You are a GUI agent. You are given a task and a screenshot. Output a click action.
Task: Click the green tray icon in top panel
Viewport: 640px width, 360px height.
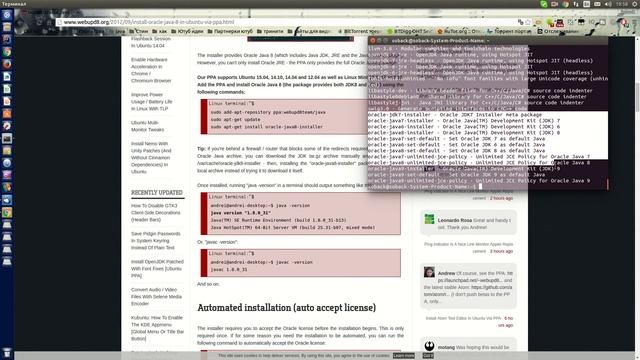[x=544, y=4]
